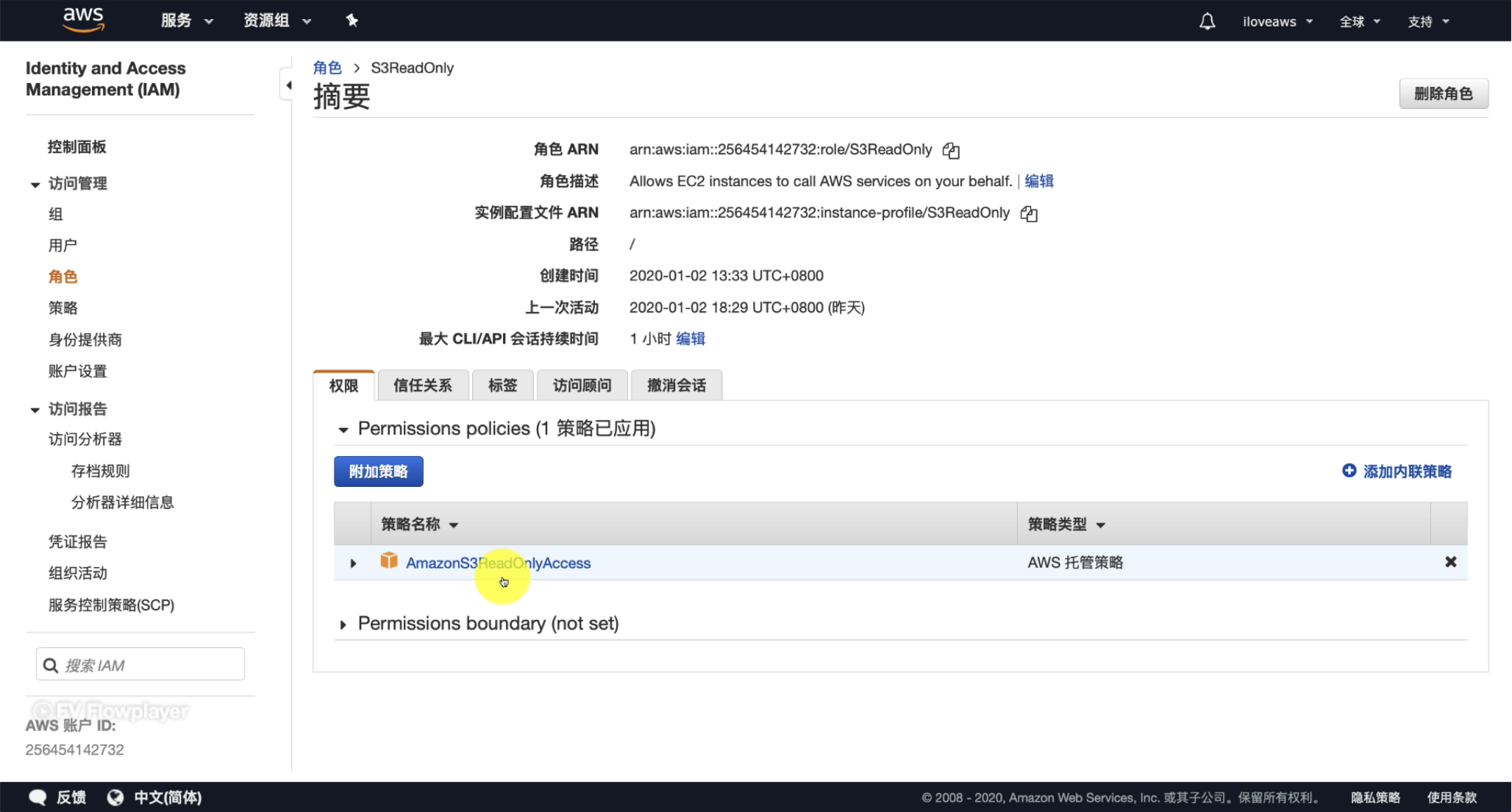
Task: Open 身份提供商 in the sidebar
Action: point(85,340)
